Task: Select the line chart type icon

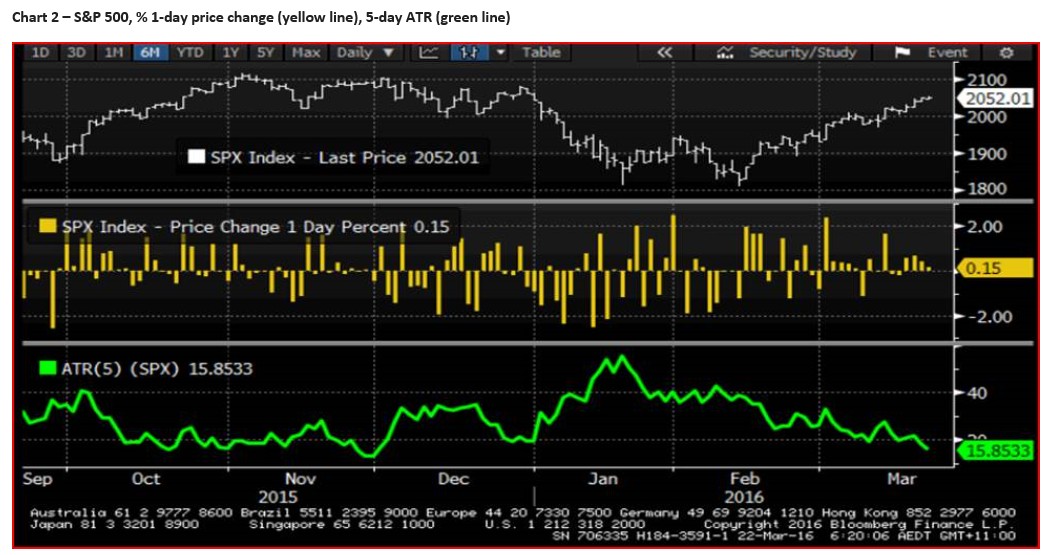Action: pos(429,53)
